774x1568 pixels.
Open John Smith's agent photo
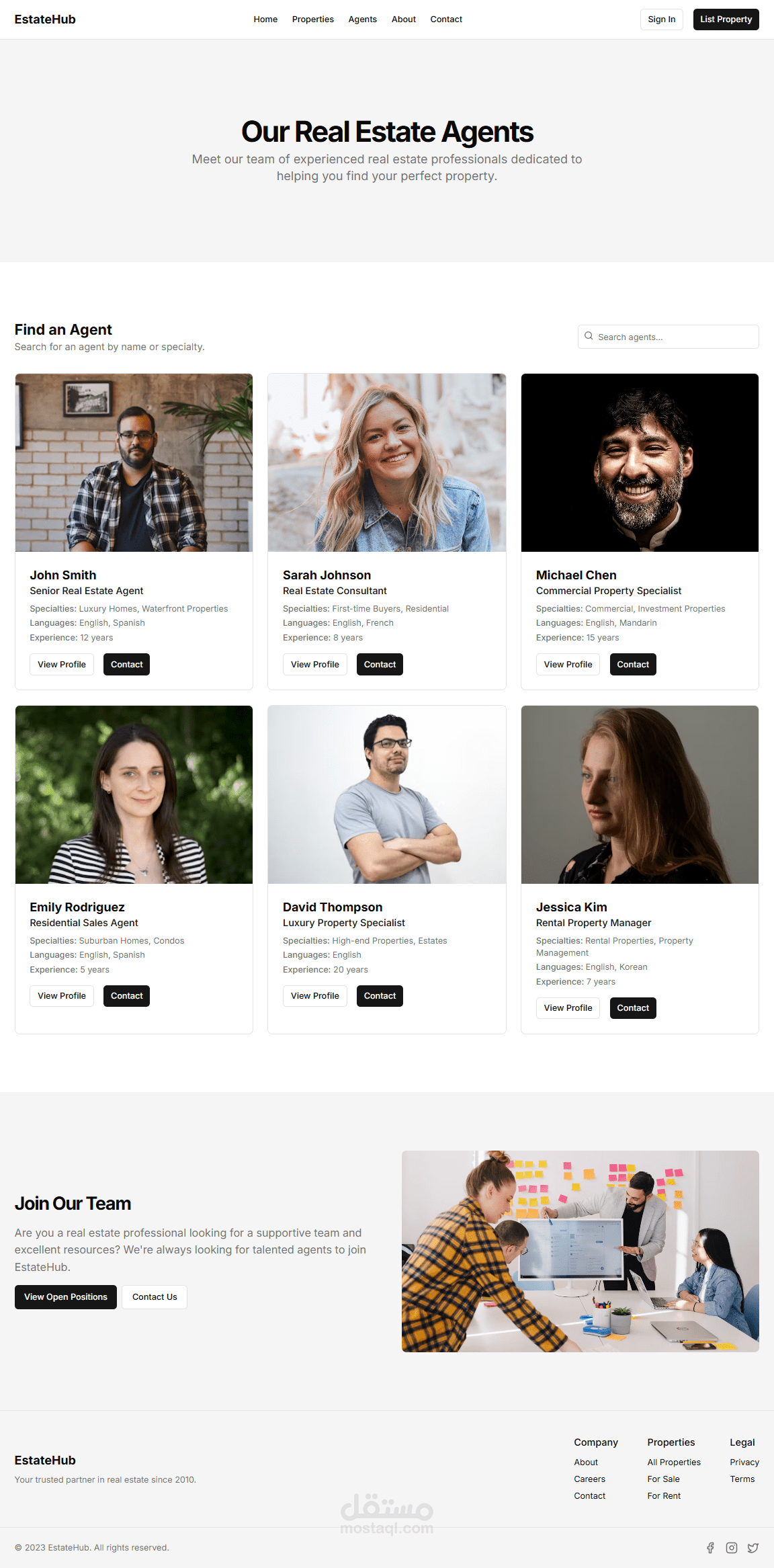pos(134,462)
